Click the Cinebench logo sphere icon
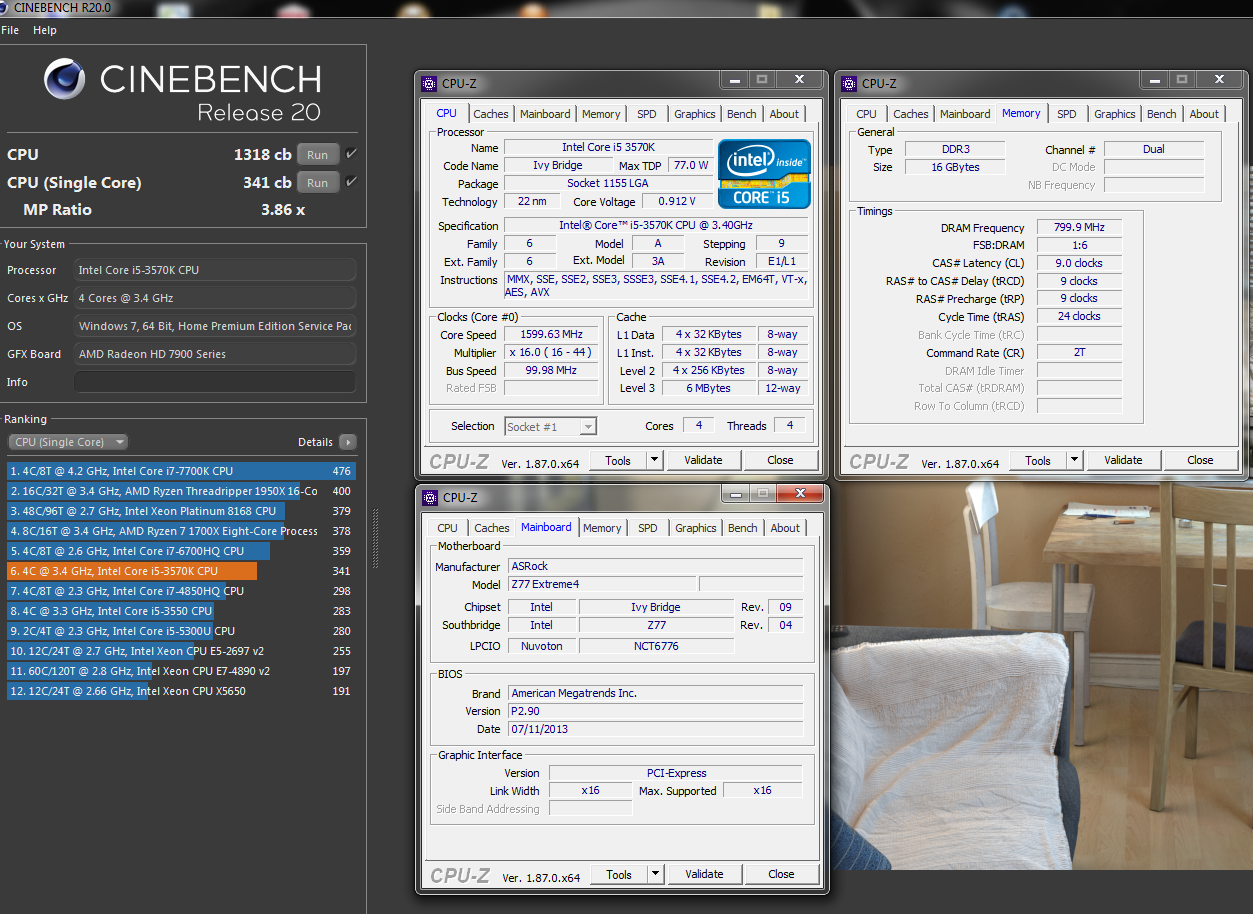Image resolution: width=1253 pixels, height=914 pixels. point(65,79)
